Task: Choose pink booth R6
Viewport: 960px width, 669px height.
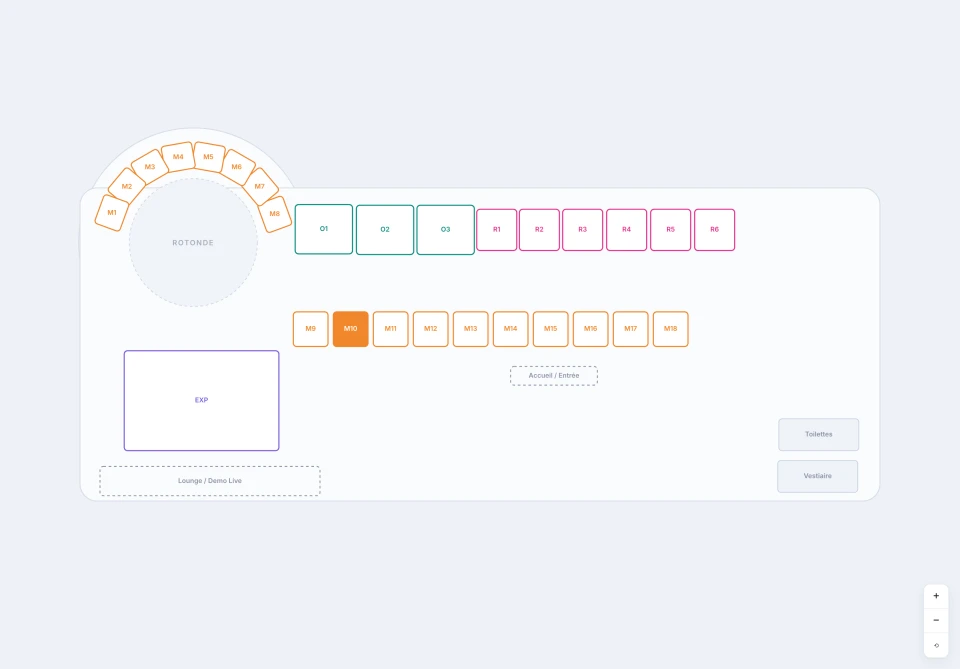Action: [x=714, y=230]
